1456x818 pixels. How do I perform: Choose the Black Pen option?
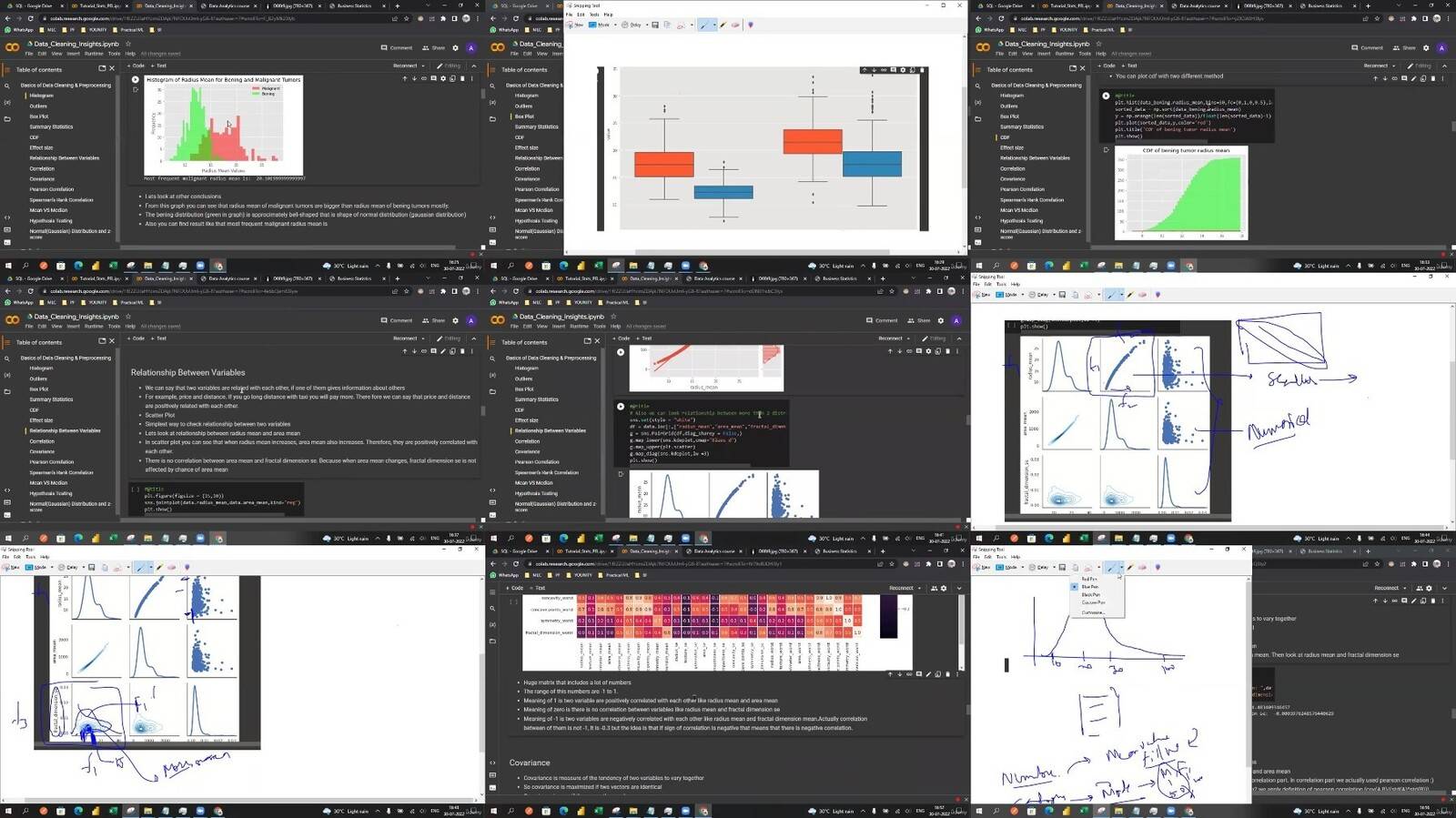click(1090, 594)
